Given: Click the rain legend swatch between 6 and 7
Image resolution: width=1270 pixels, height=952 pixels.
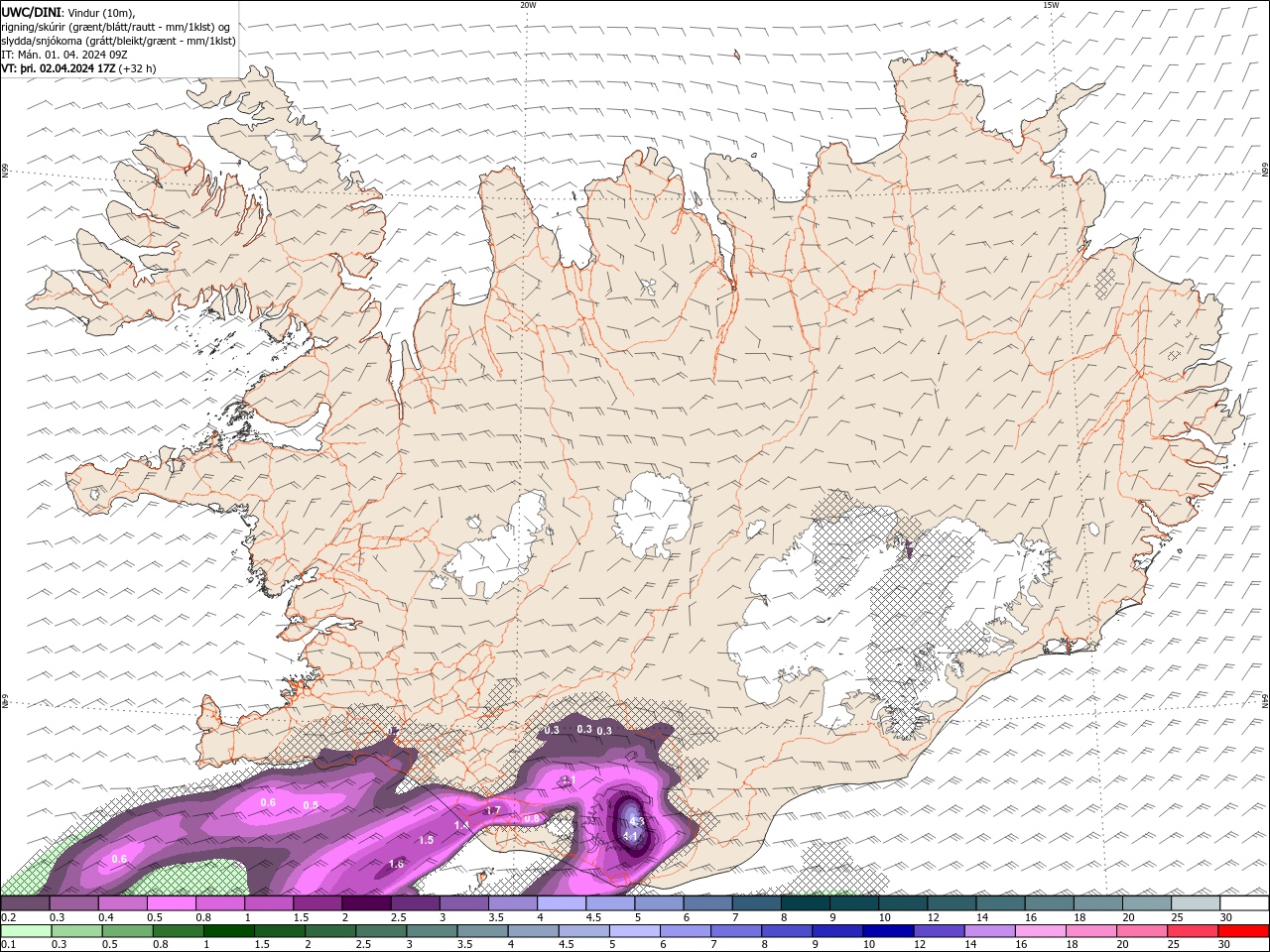Looking at the screenshot, I should 686,931.
